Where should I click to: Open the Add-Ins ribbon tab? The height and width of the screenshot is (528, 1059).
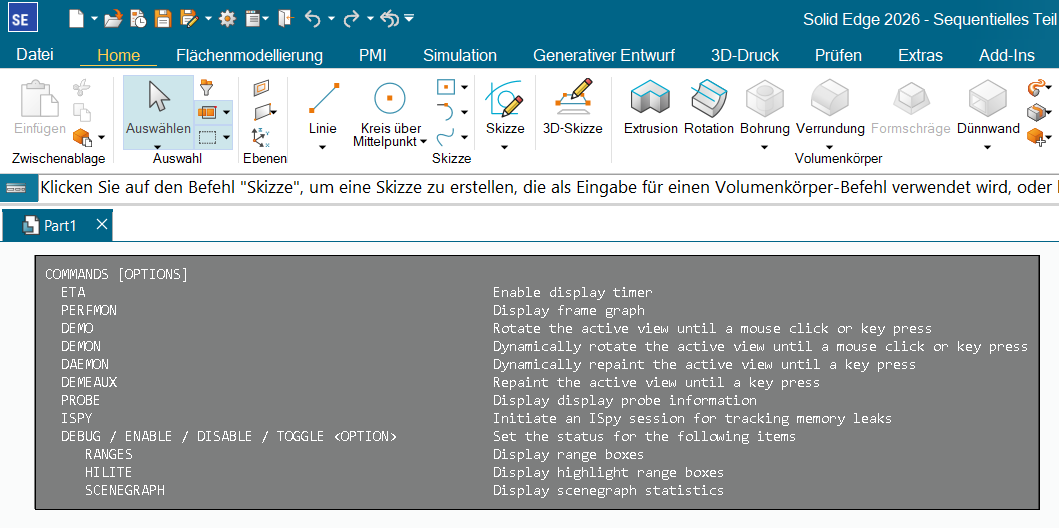click(x=1007, y=55)
